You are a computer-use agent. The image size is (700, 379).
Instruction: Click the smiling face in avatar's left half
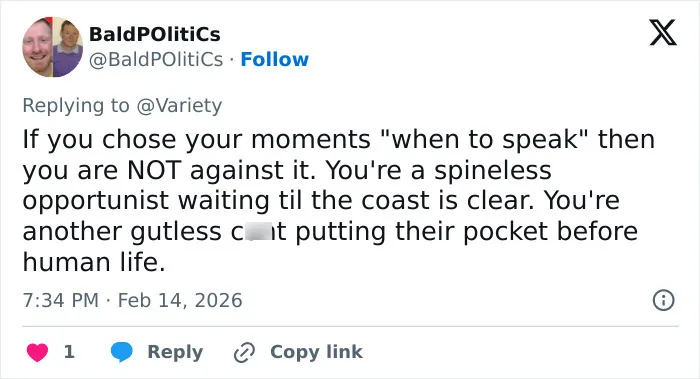point(38,47)
